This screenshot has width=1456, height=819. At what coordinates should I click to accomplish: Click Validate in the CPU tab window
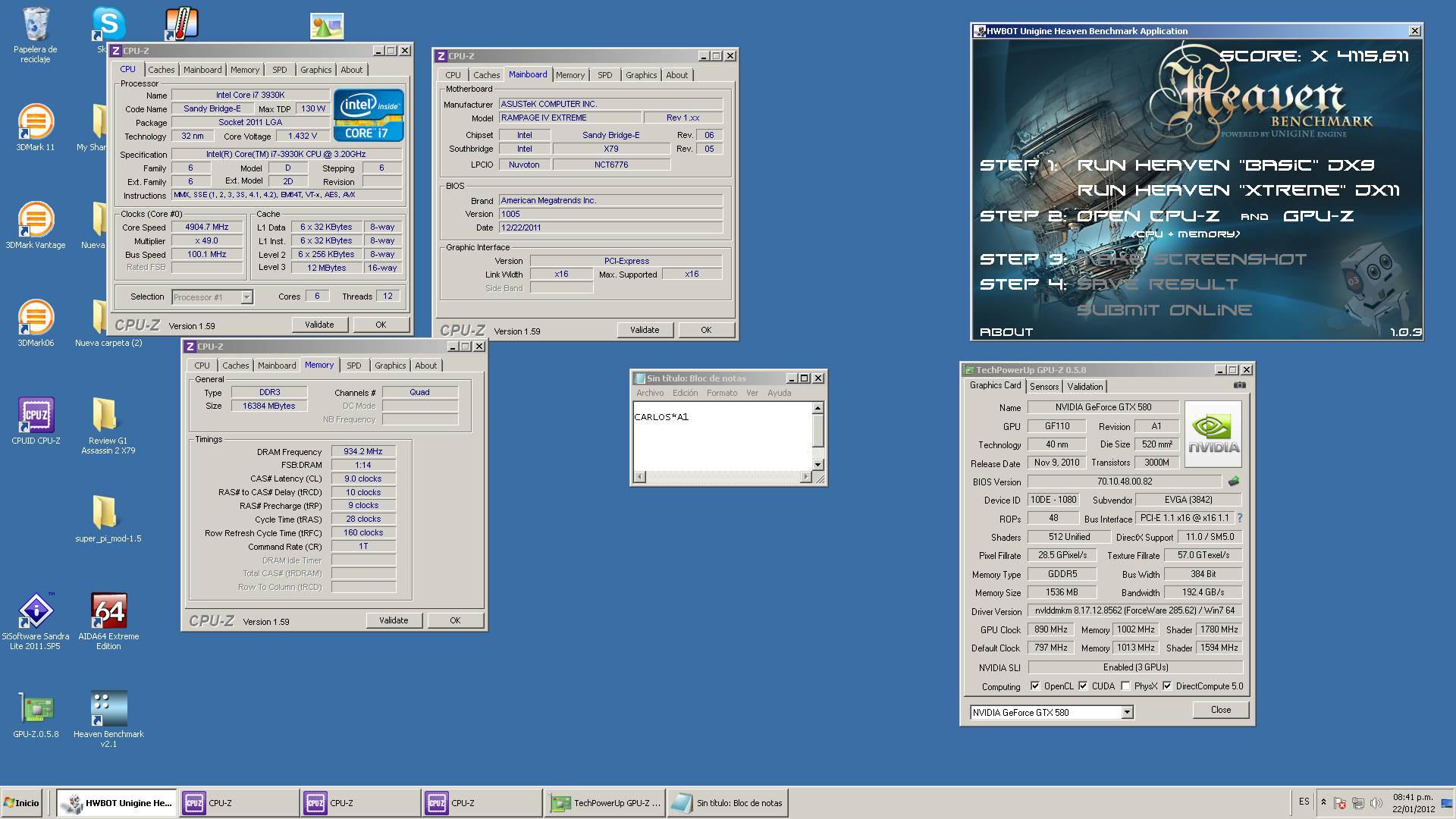[319, 325]
